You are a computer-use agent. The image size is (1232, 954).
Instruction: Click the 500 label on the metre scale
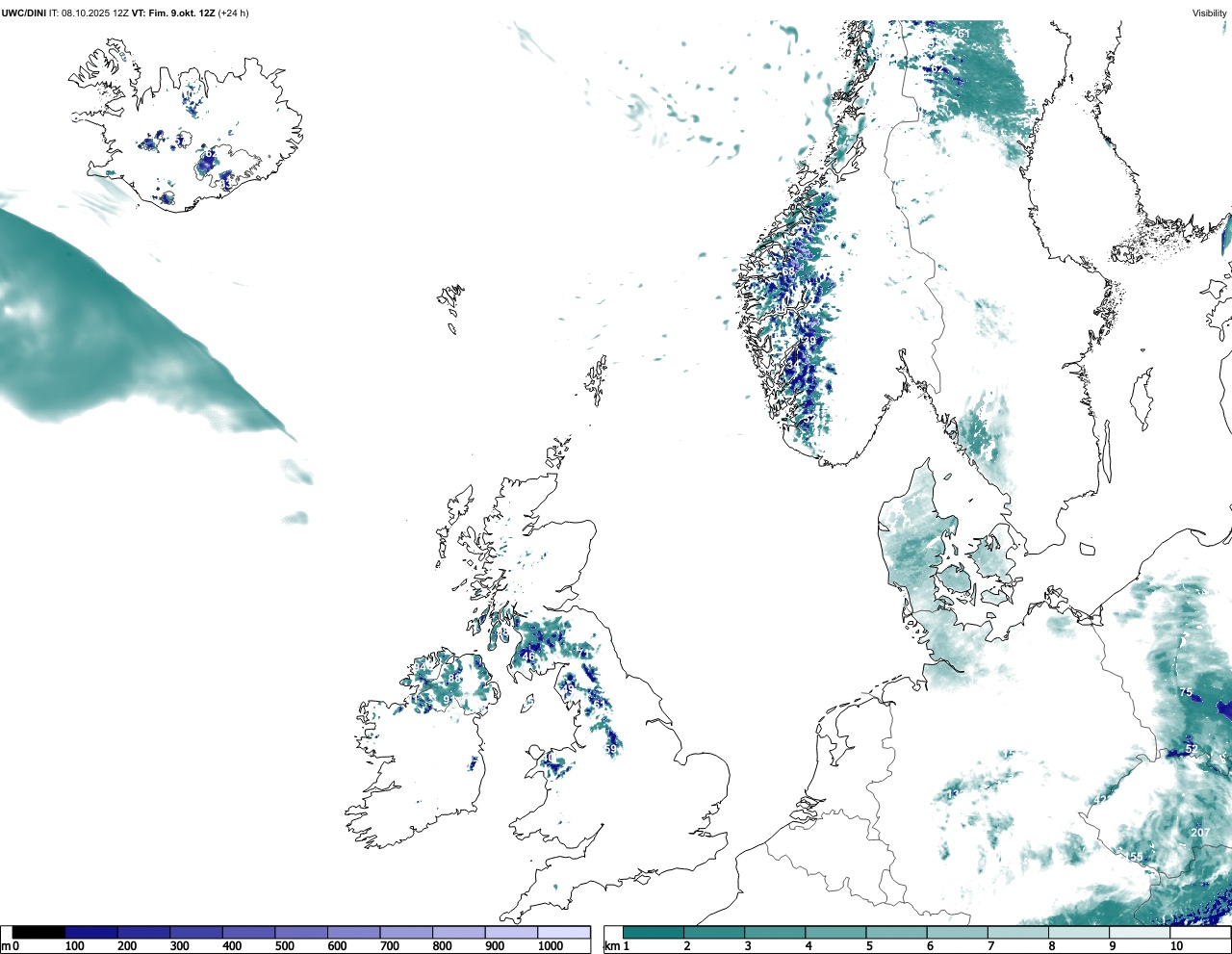tap(284, 946)
